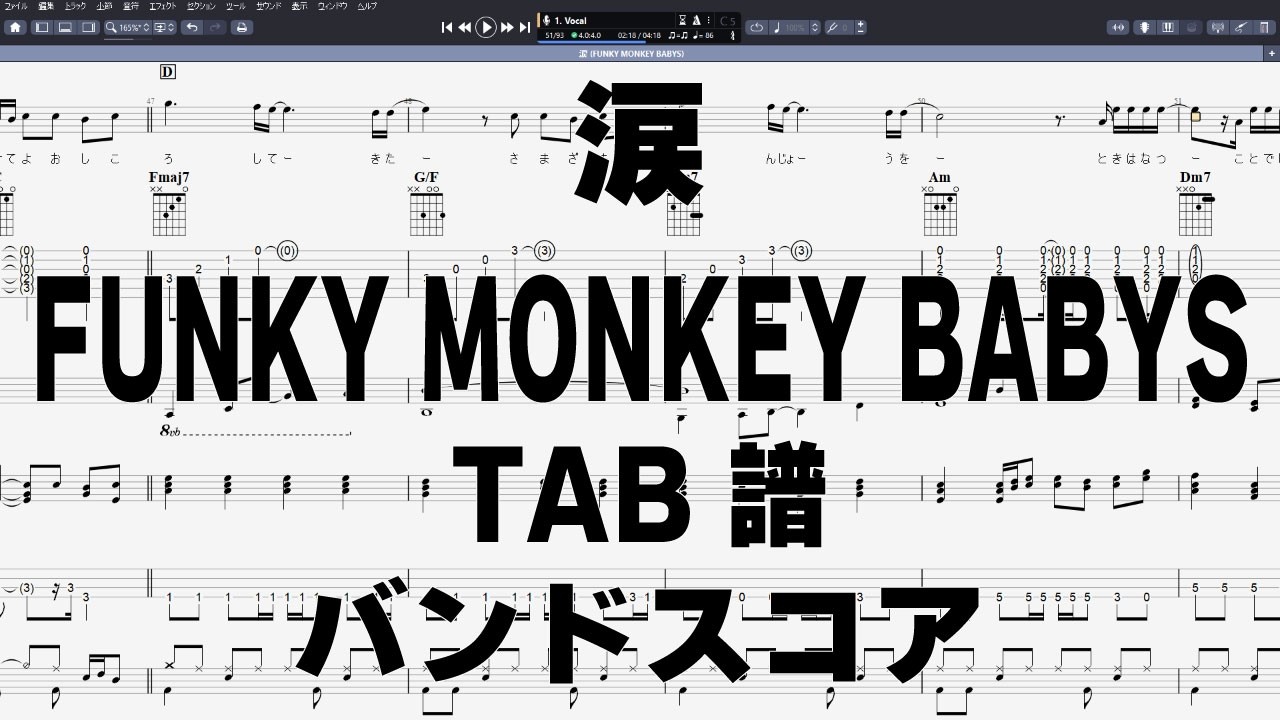Toggle the right inspector panel
This screenshot has height=720, width=1280.
(88, 27)
